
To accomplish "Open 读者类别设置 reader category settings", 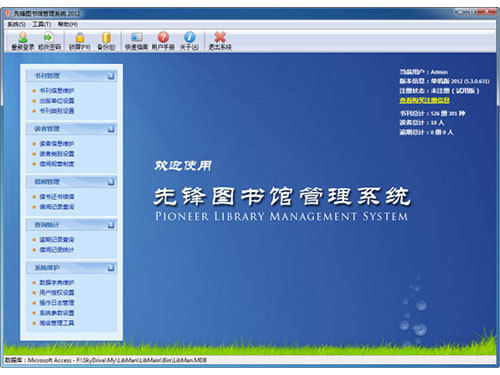I will (x=57, y=154).
